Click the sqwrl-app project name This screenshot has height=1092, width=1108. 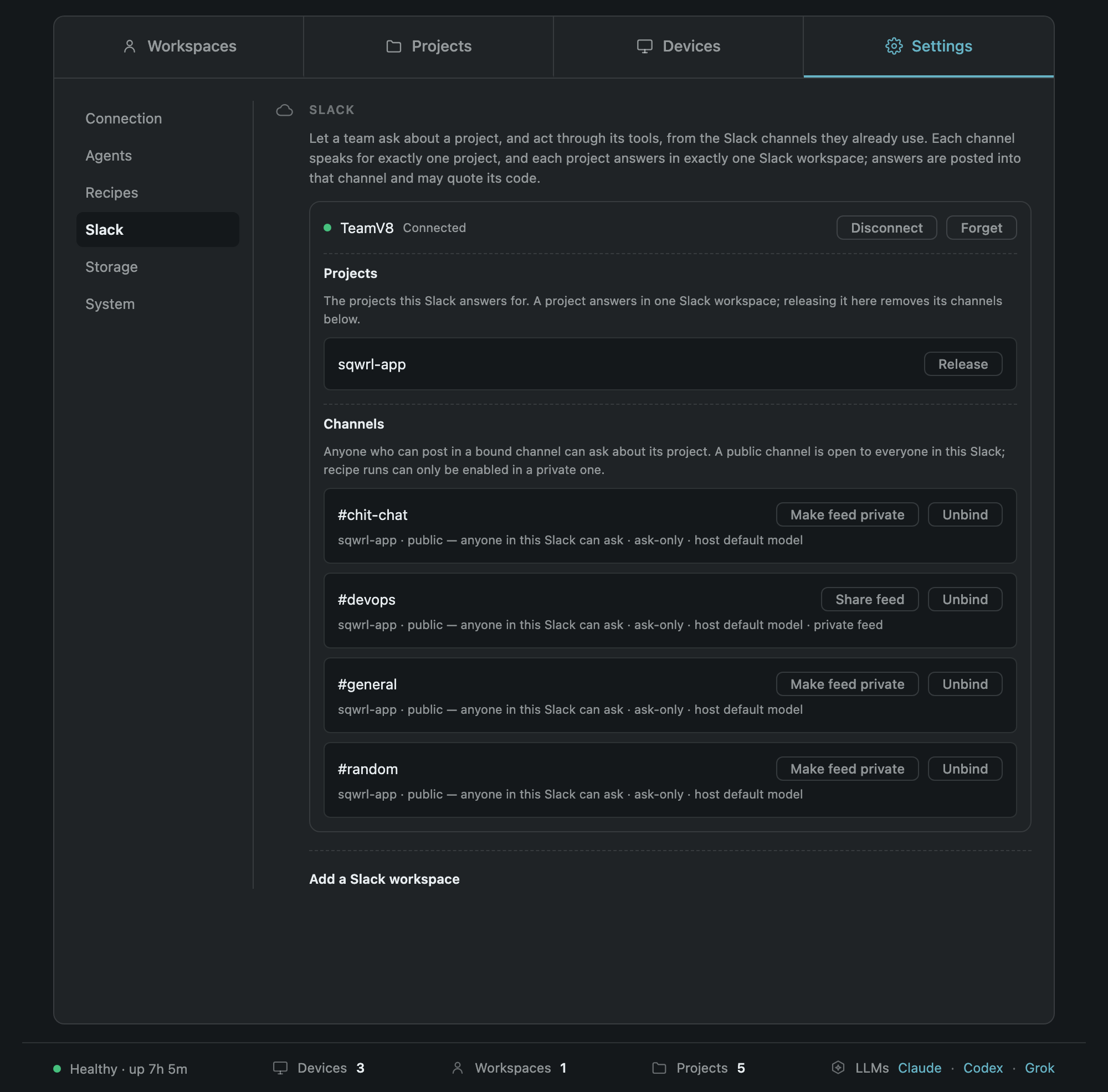click(x=372, y=364)
